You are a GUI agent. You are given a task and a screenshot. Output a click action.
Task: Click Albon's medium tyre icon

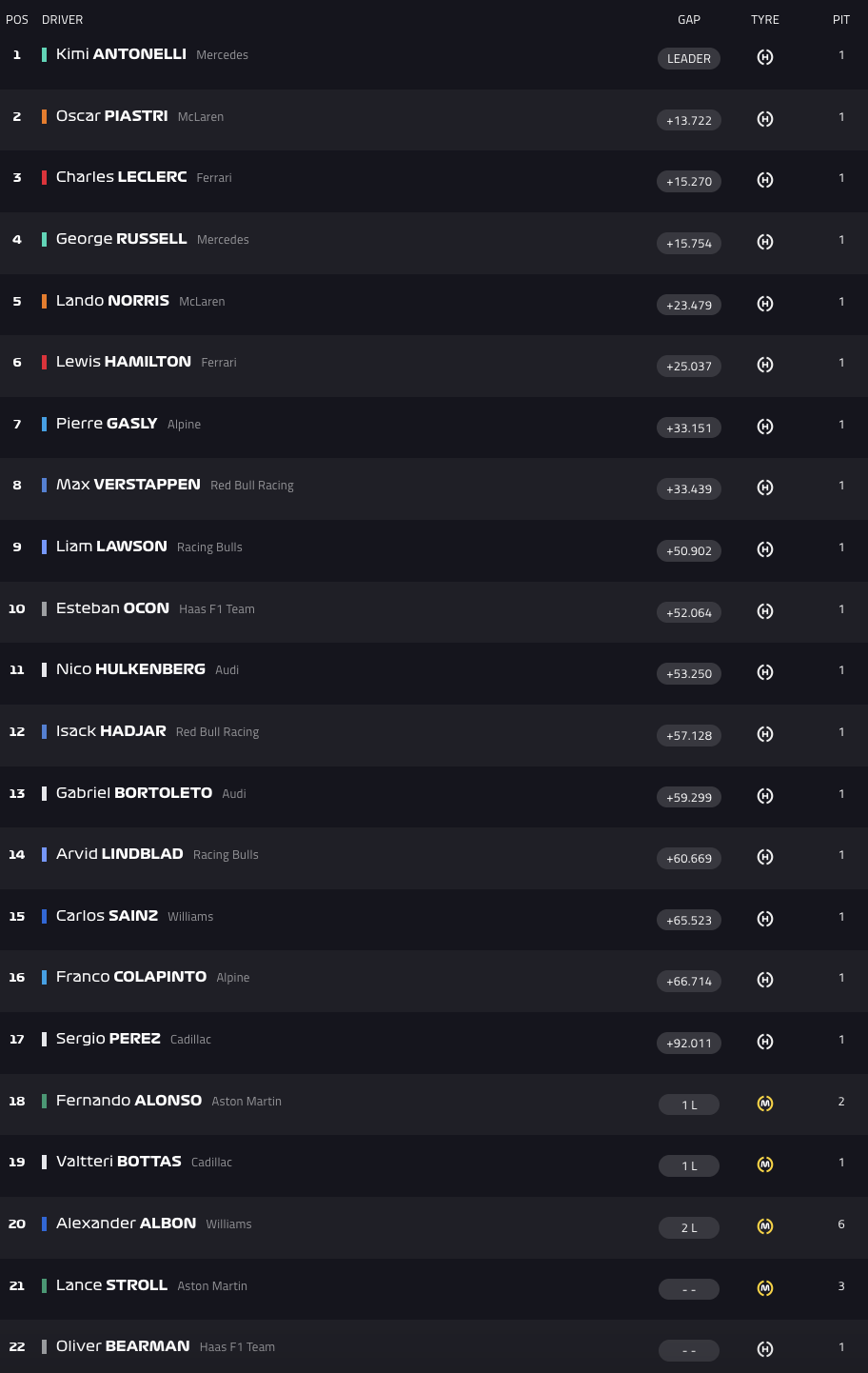coord(765,1226)
